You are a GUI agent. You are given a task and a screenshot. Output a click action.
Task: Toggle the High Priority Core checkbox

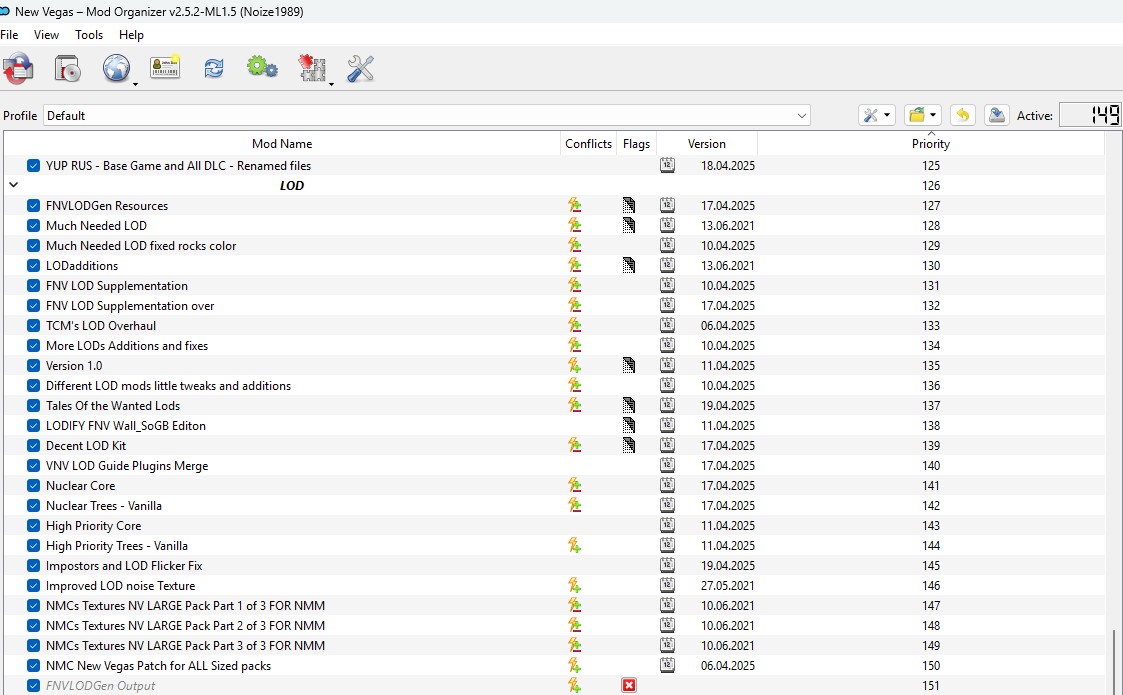click(x=34, y=526)
